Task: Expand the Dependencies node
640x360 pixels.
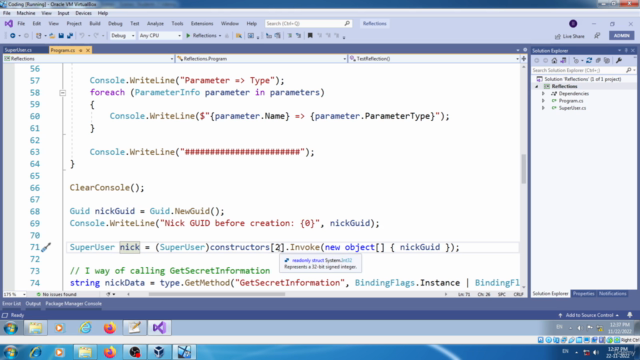Action: pyautogui.click(x=543, y=94)
